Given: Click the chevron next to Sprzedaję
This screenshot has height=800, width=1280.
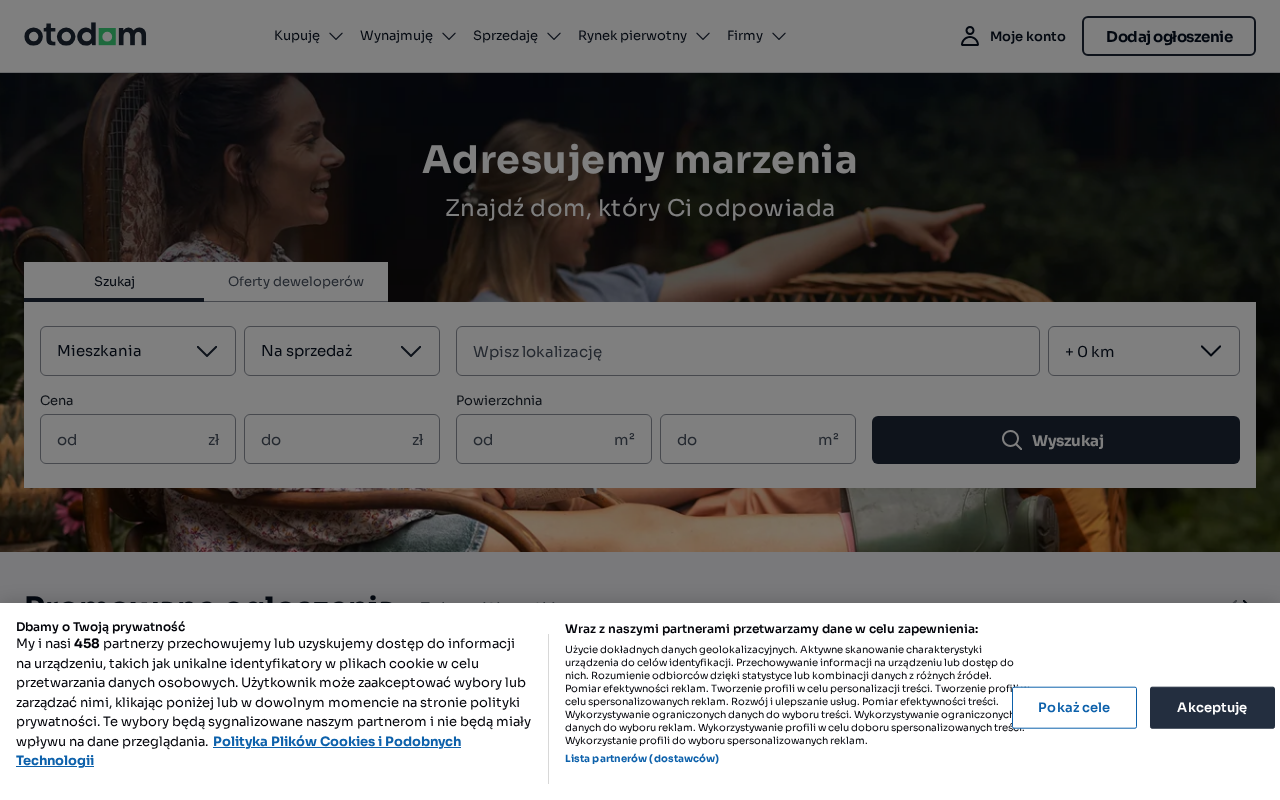Looking at the screenshot, I should pos(554,36).
